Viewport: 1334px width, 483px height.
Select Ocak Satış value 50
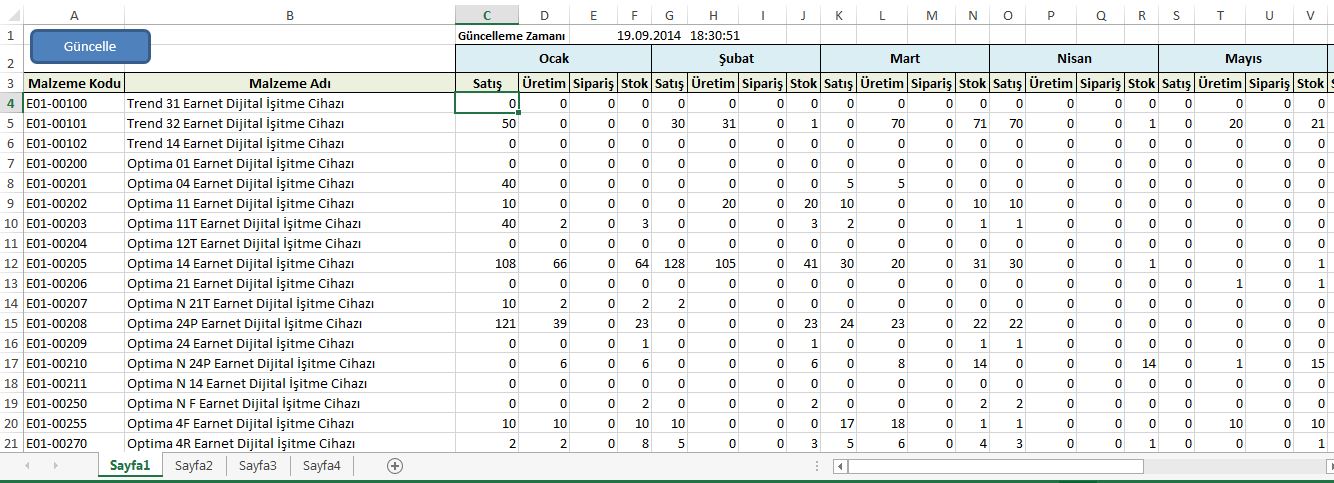[x=487, y=123]
